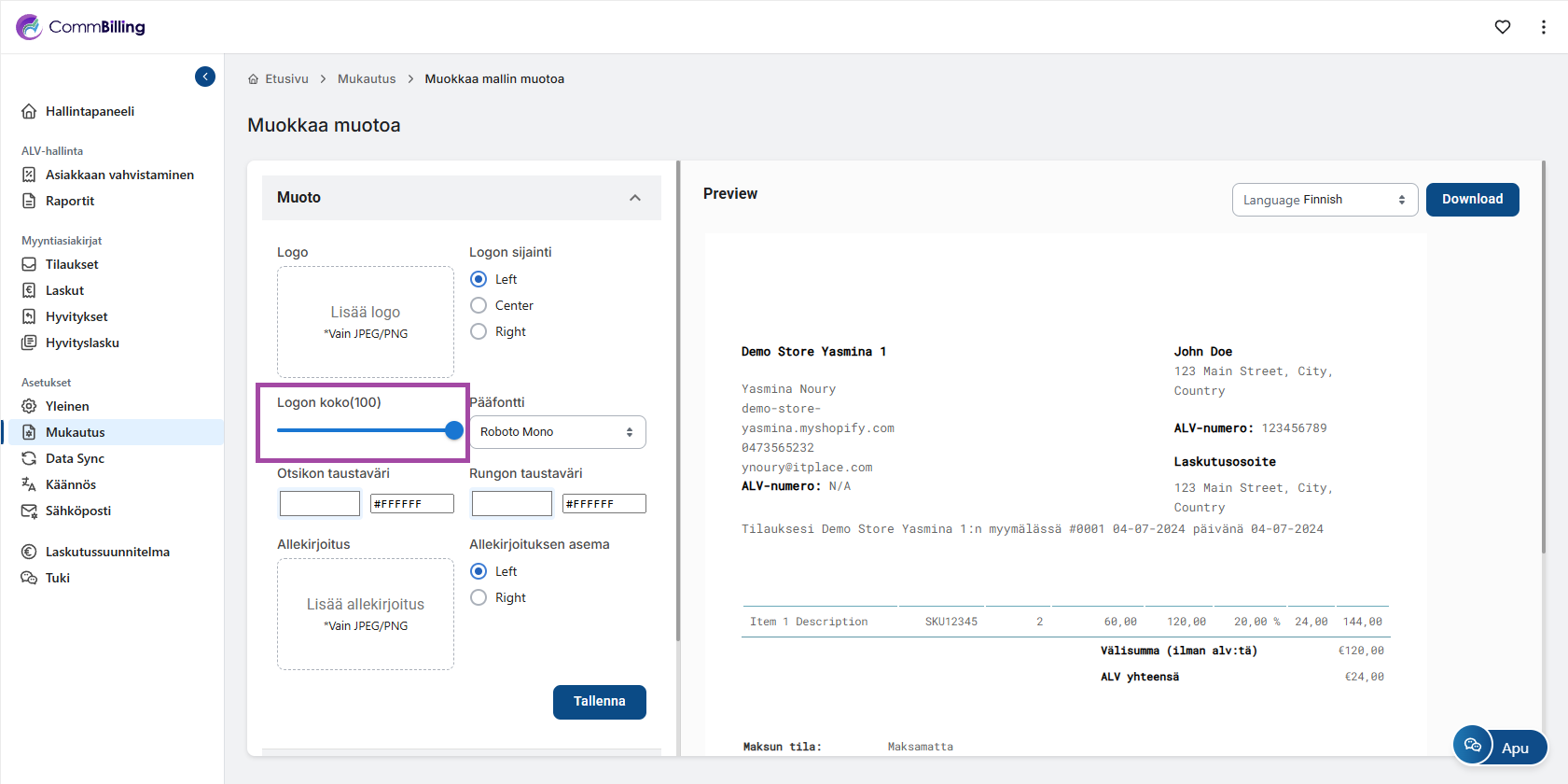The height and width of the screenshot is (784, 1568).
Task: Open the Pääfontti Roboto Mono dropdown
Action: [557, 432]
